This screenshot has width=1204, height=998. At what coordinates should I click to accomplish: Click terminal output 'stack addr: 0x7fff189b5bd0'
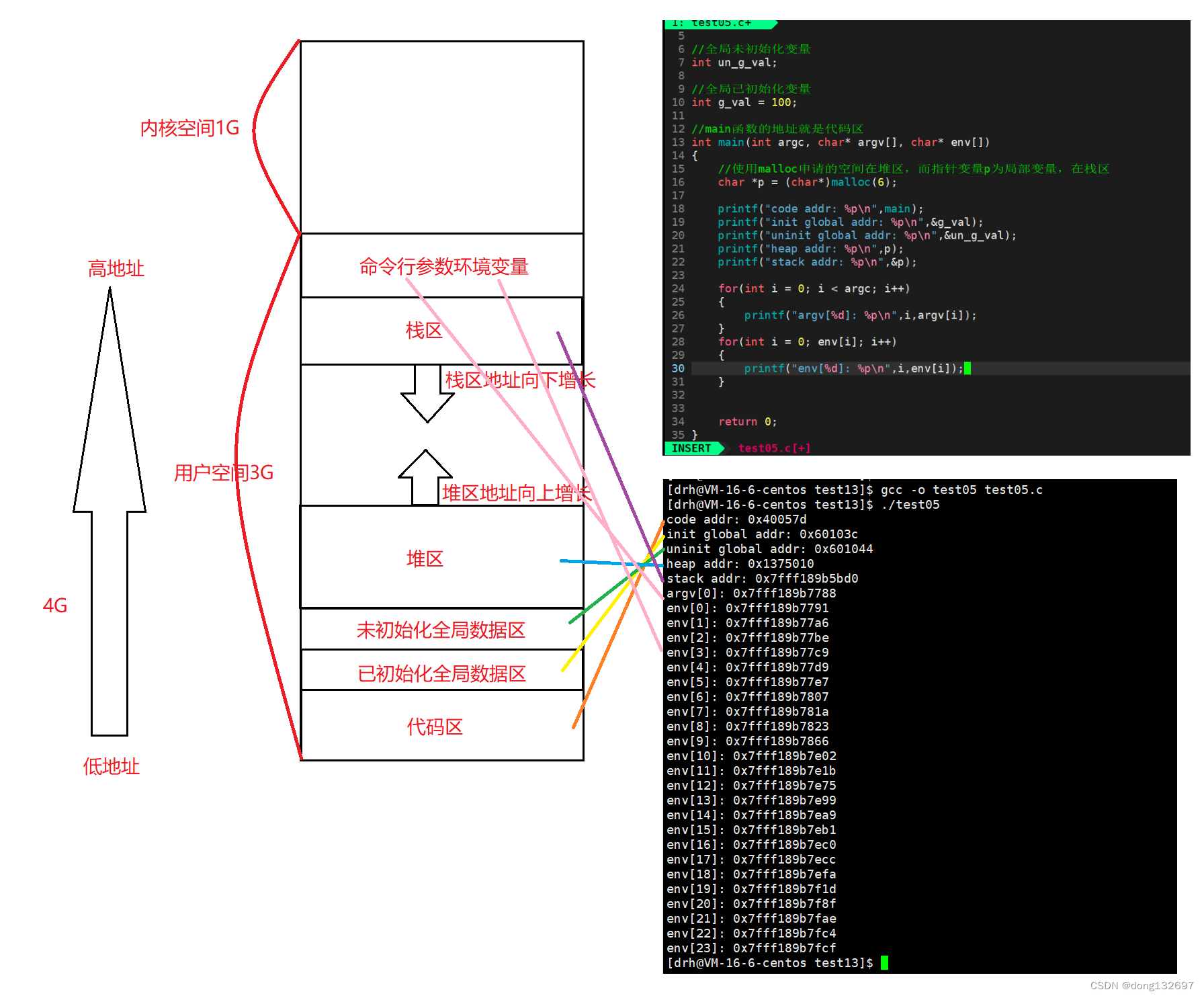762,579
